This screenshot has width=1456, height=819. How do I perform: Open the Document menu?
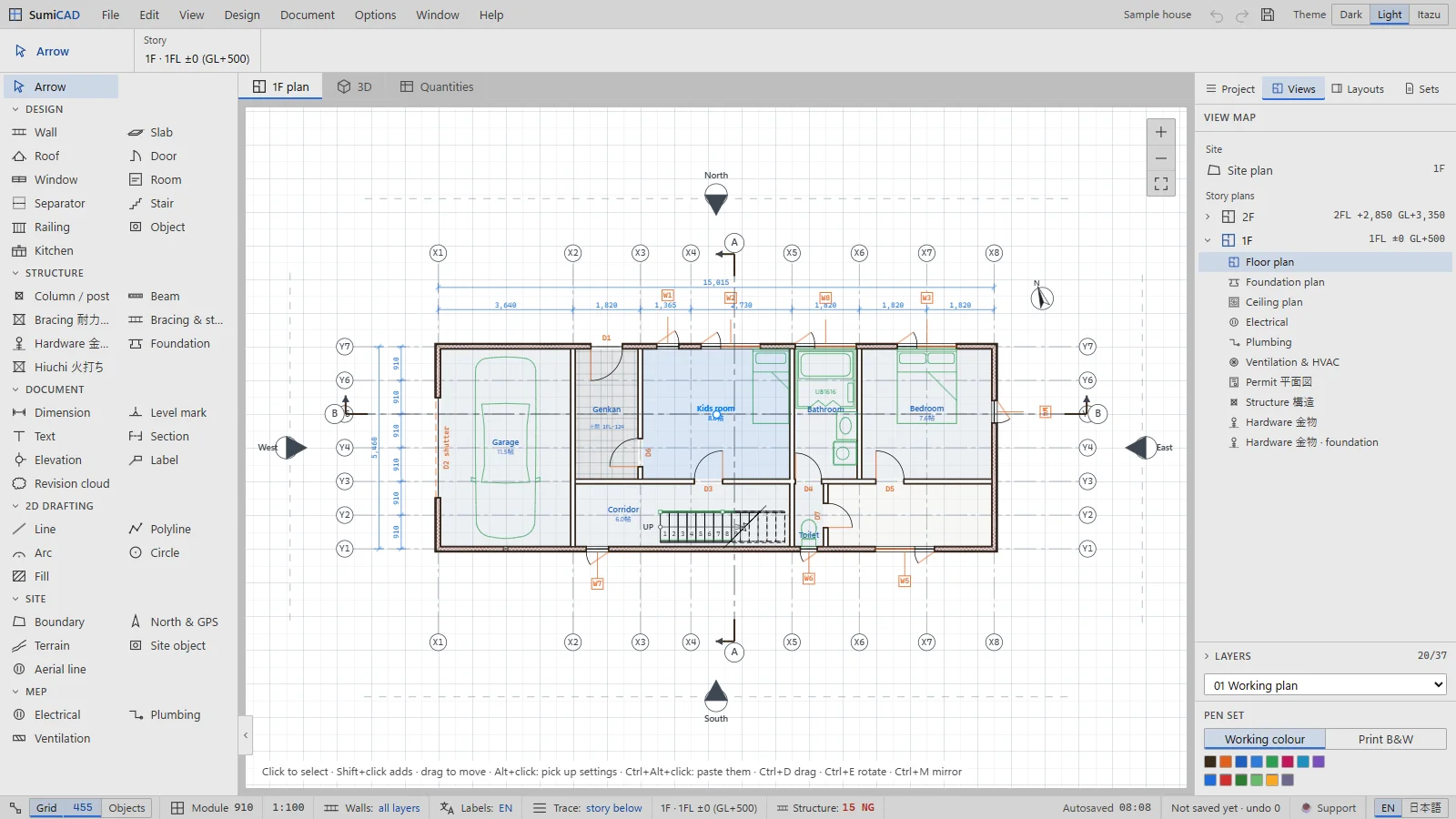pos(308,15)
